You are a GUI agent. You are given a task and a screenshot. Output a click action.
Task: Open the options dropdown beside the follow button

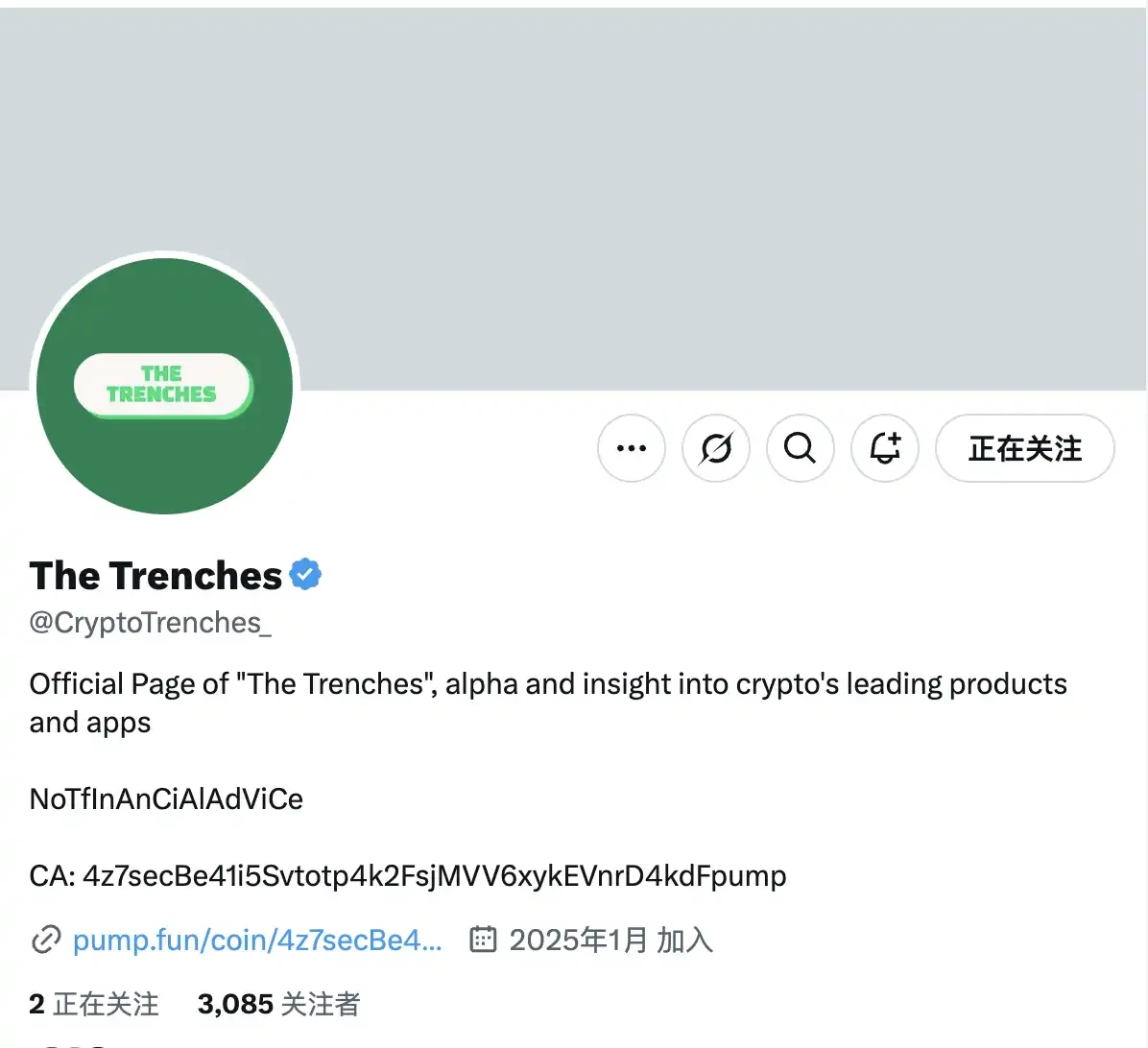[x=631, y=448]
